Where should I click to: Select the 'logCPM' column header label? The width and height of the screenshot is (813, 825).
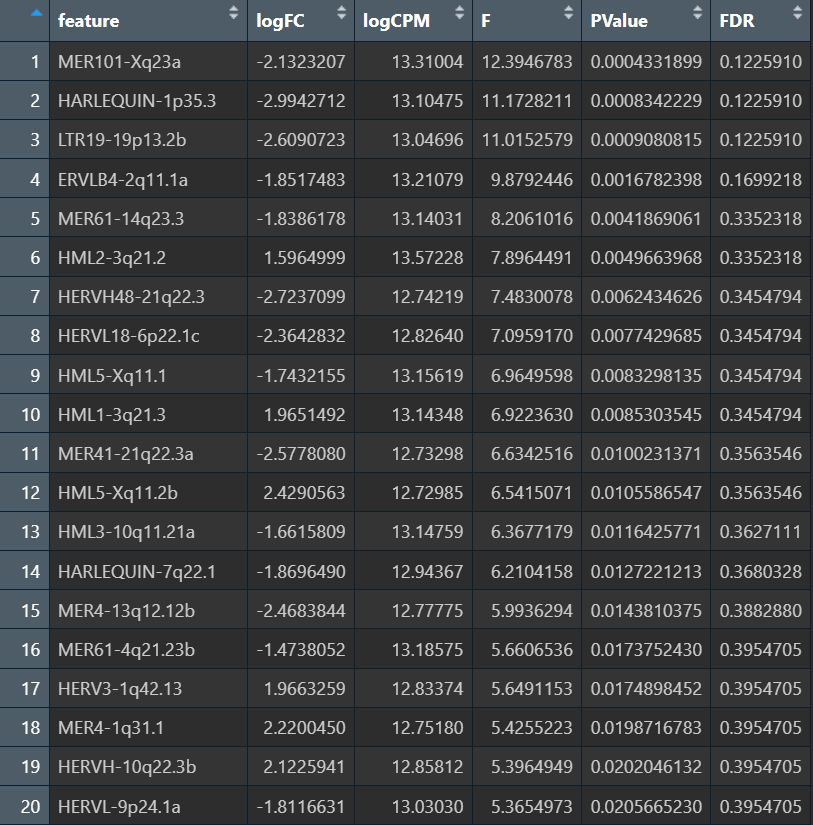[x=394, y=21]
